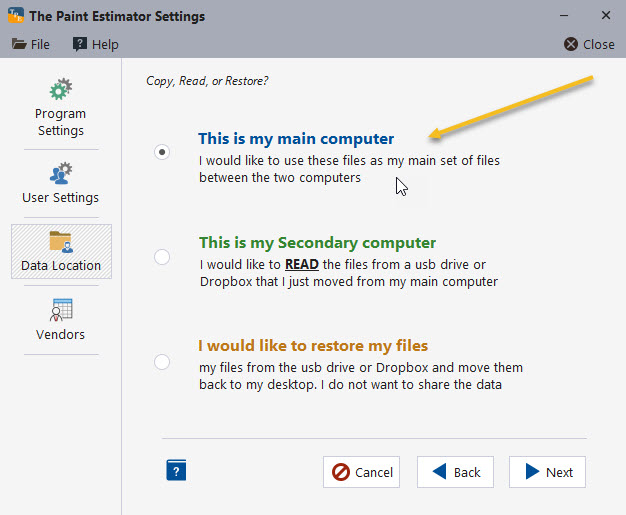Click 'I would like to restore my files' heading
The image size is (626, 515).
(313, 345)
